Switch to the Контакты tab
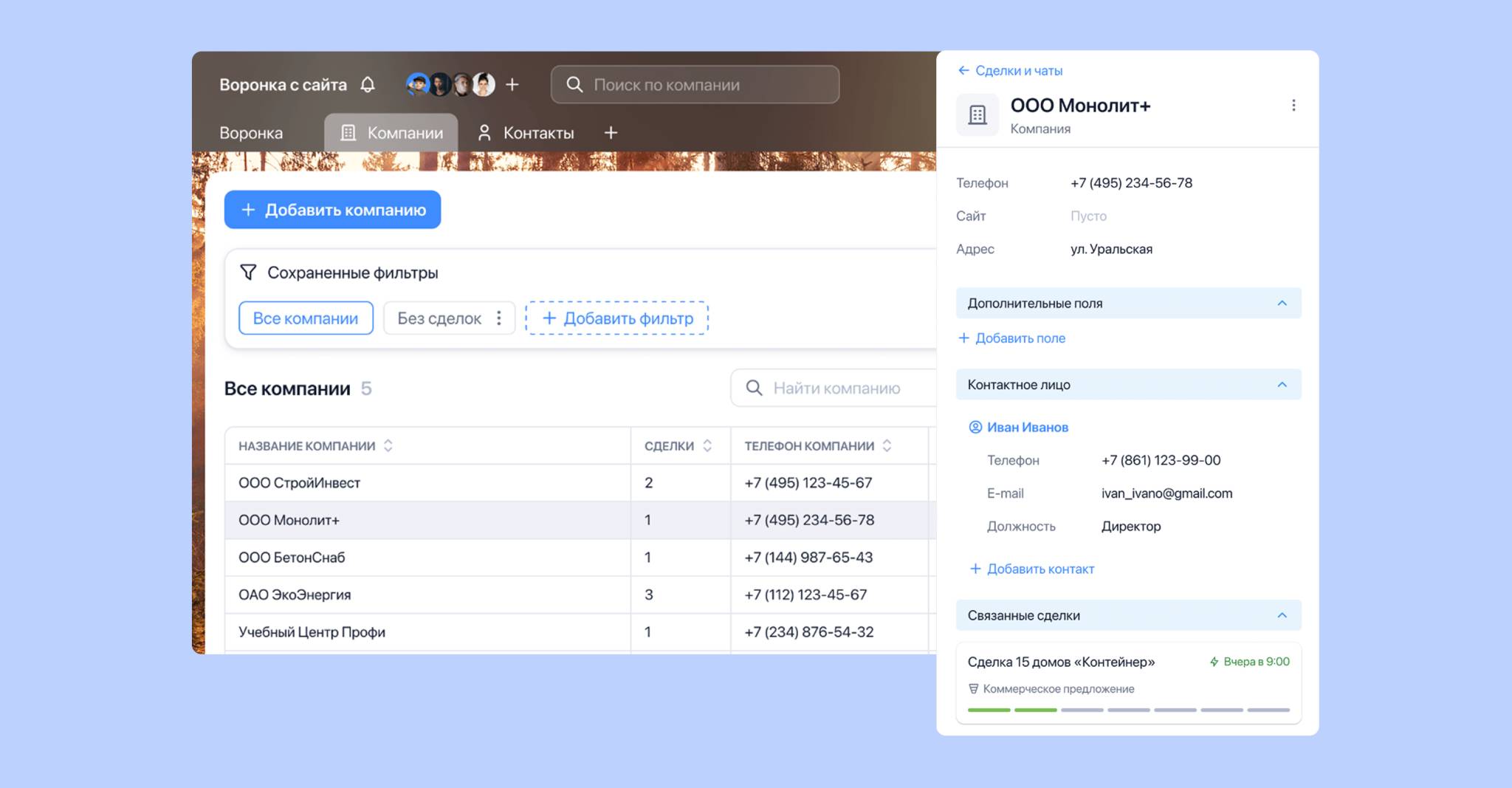1512x788 pixels. coord(526,133)
